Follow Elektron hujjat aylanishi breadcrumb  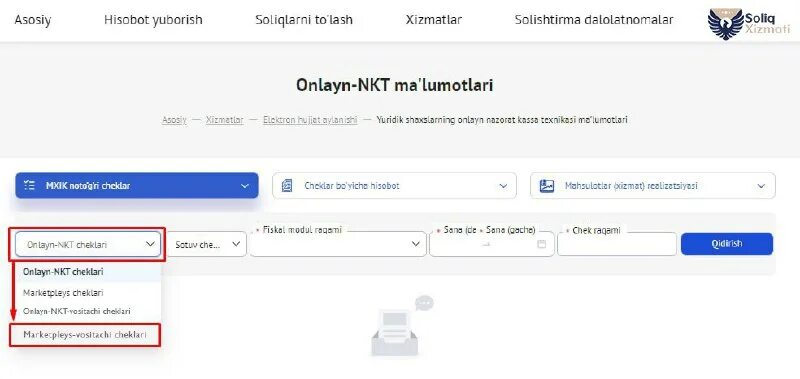click(x=310, y=120)
